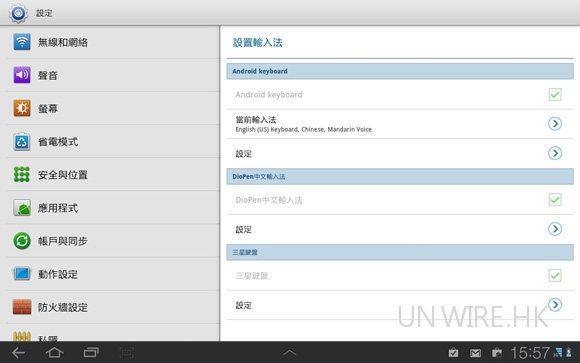Tap the sync icon for 帳戶與同步

(22, 241)
